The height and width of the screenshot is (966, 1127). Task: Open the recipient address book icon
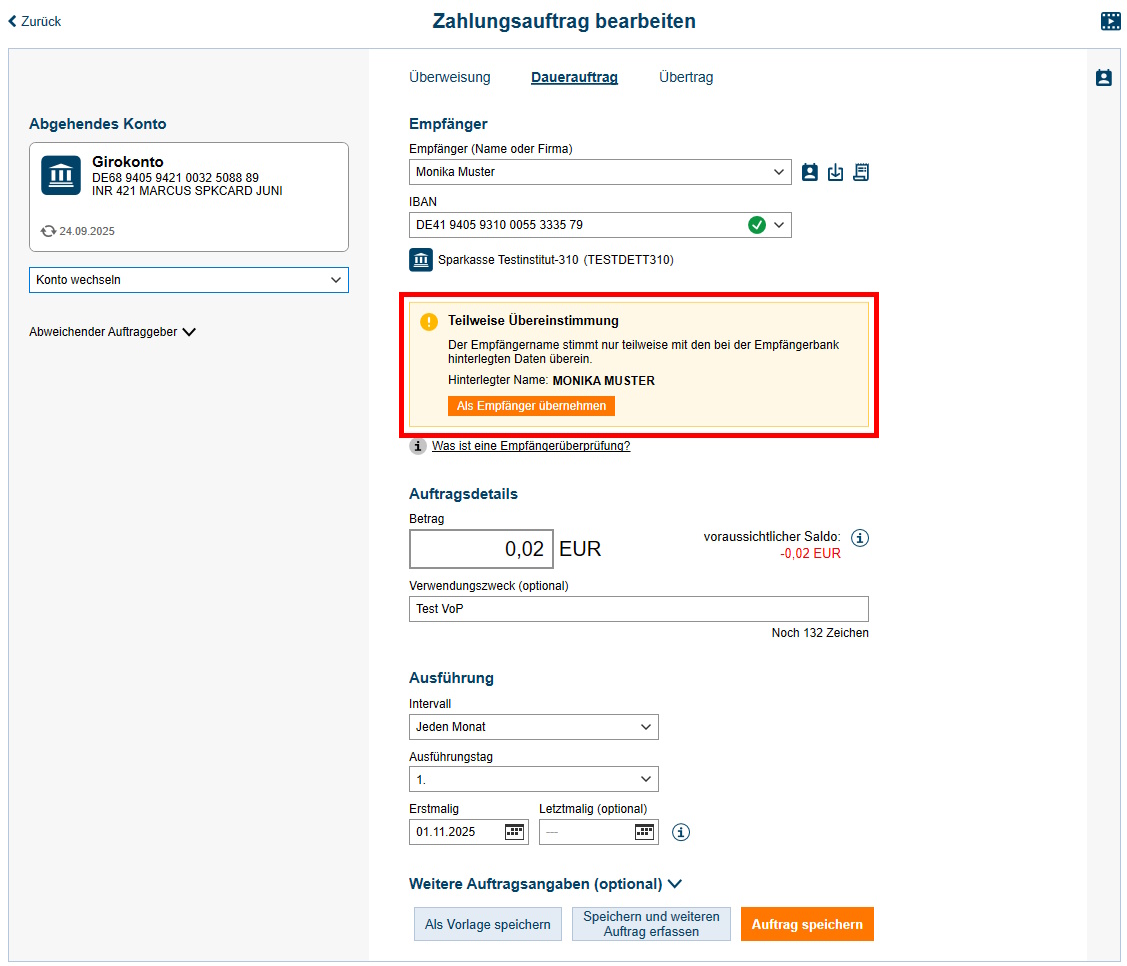810,172
